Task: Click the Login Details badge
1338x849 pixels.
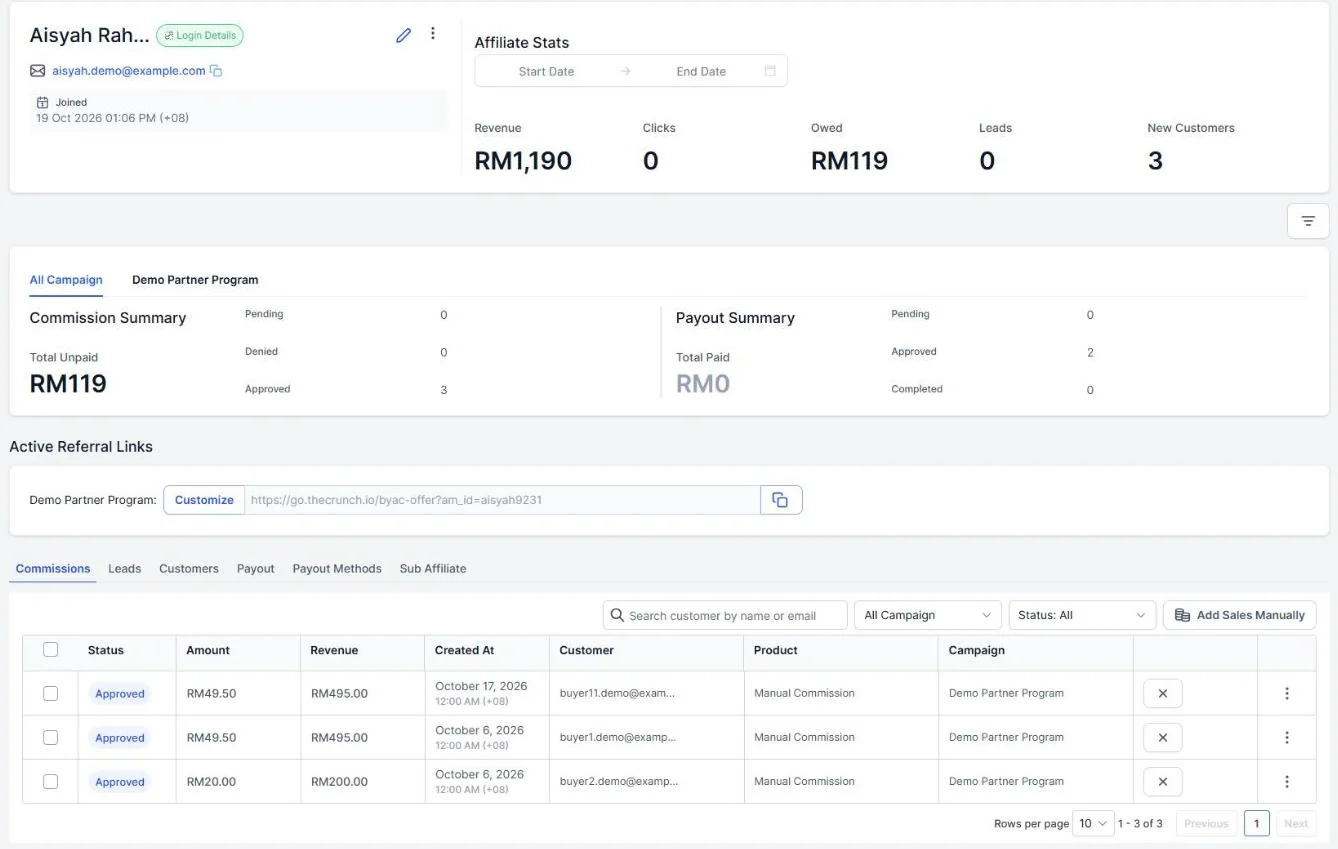Action: click(x=200, y=35)
